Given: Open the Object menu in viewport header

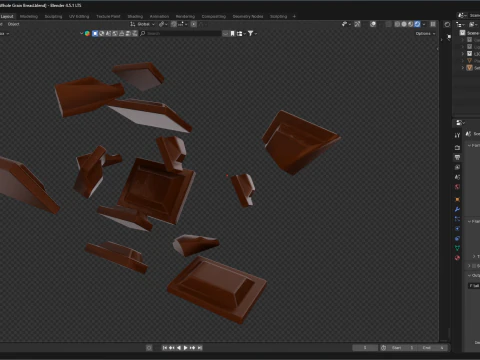Looking at the screenshot, I should point(14,24).
